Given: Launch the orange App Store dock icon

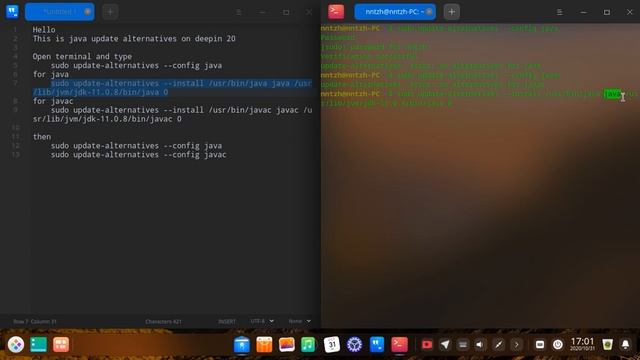Looking at the screenshot, I should click(264, 345).
